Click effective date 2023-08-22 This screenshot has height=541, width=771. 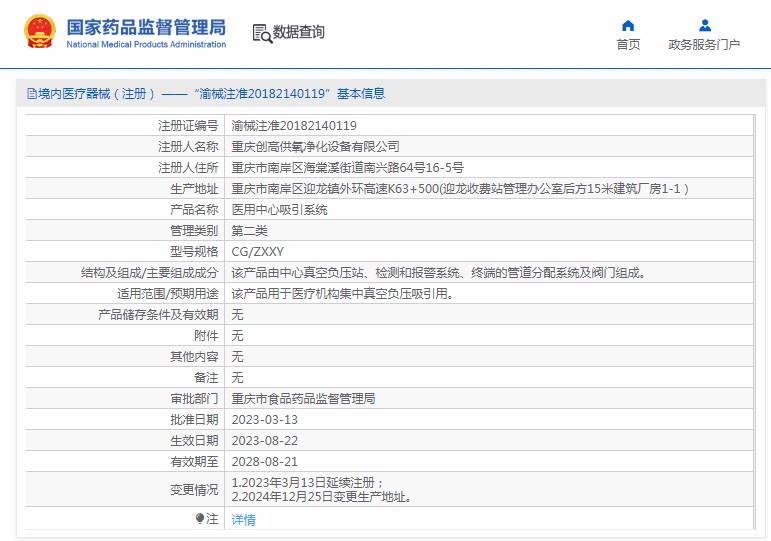(265, 441)
